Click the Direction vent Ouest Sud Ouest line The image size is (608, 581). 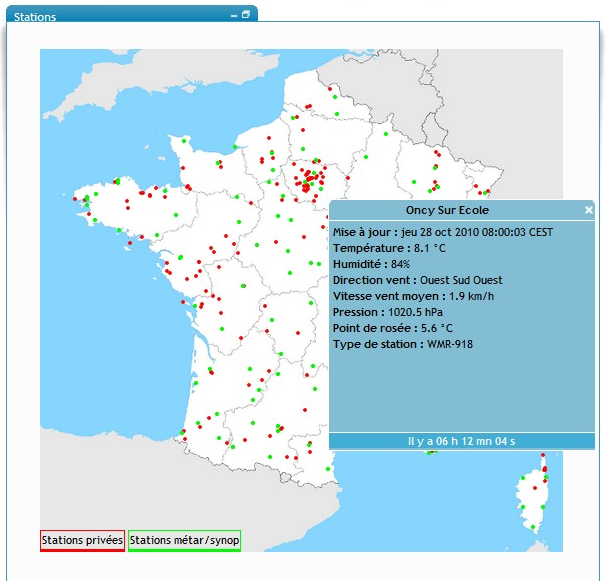point(417,280)
